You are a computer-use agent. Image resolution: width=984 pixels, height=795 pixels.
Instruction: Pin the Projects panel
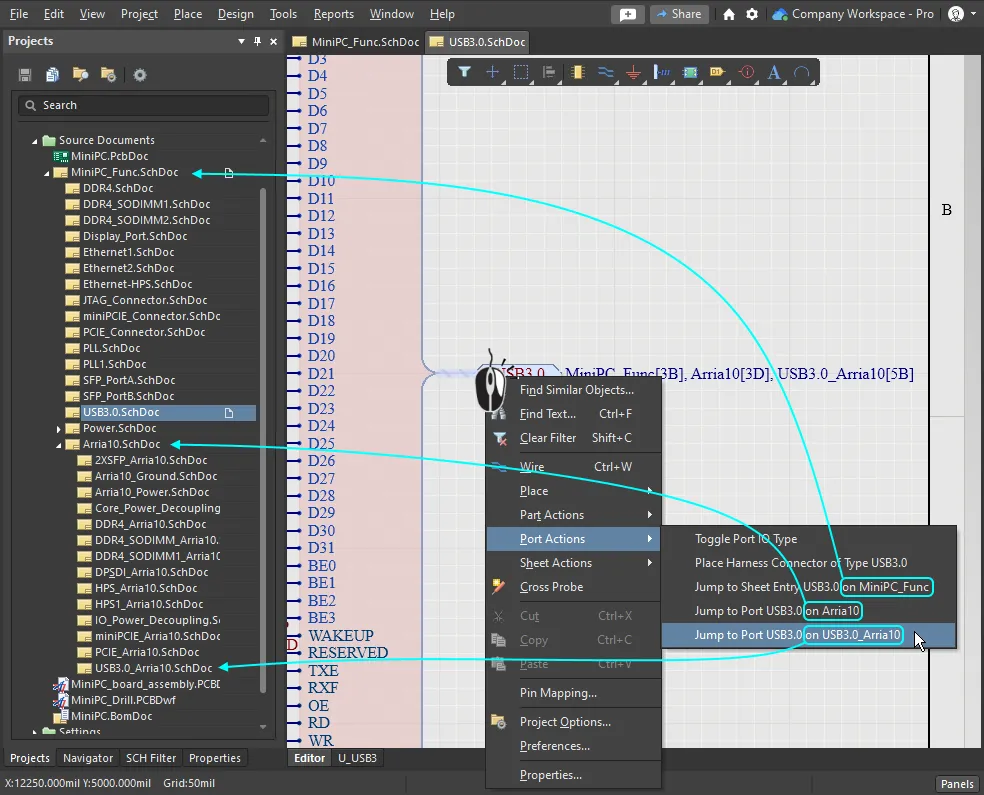tap(257, 41)
